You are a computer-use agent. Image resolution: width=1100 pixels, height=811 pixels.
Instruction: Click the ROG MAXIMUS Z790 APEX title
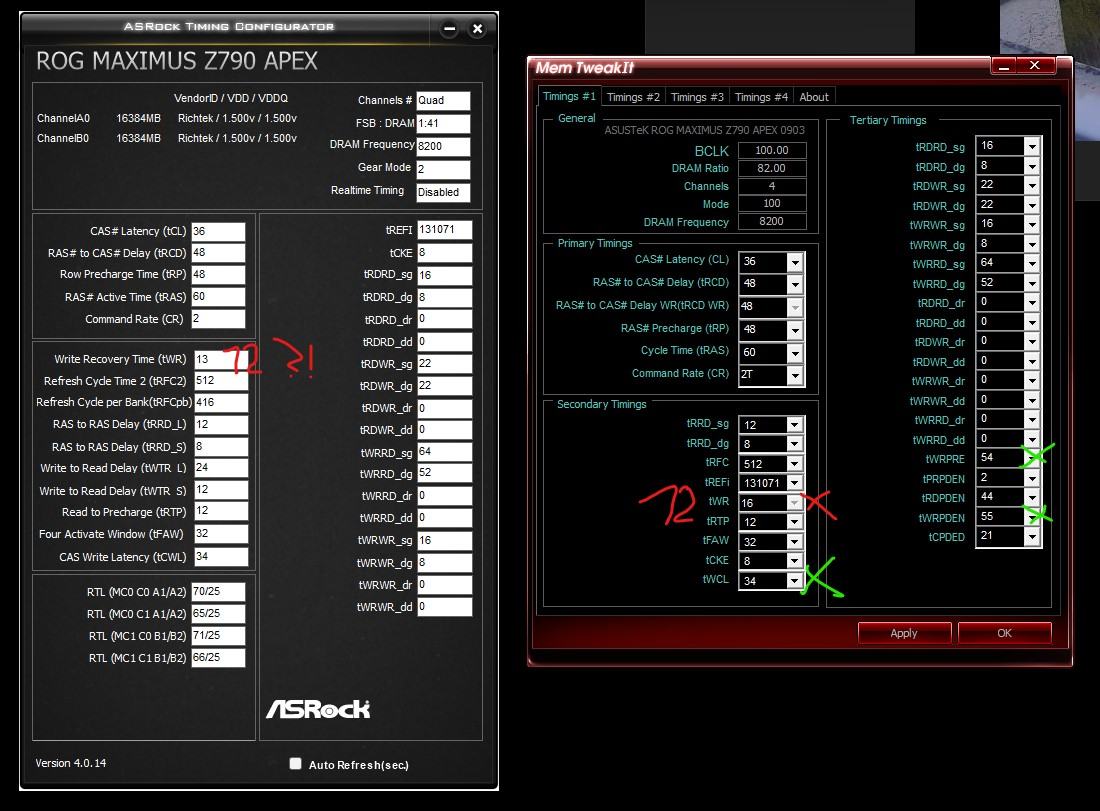[177, 61]
